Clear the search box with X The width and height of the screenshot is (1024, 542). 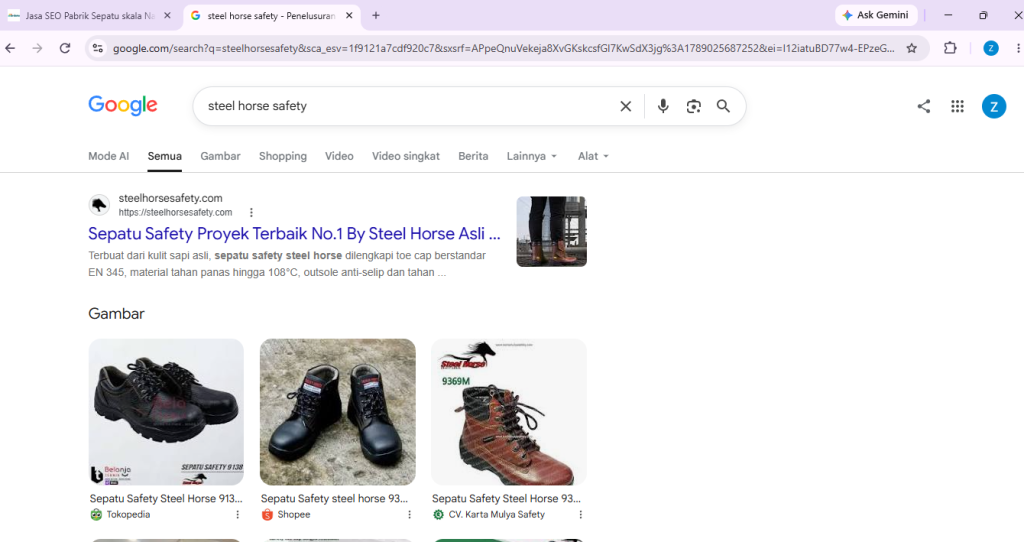point(626,106)
